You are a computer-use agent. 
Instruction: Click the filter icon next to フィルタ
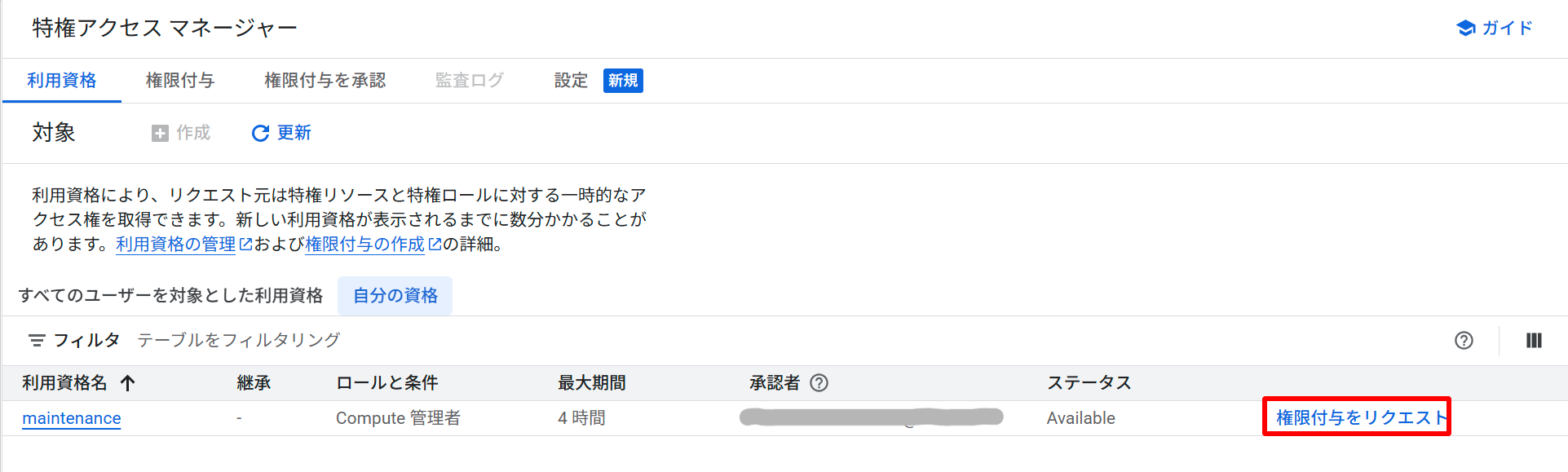[x=37, y=340]
